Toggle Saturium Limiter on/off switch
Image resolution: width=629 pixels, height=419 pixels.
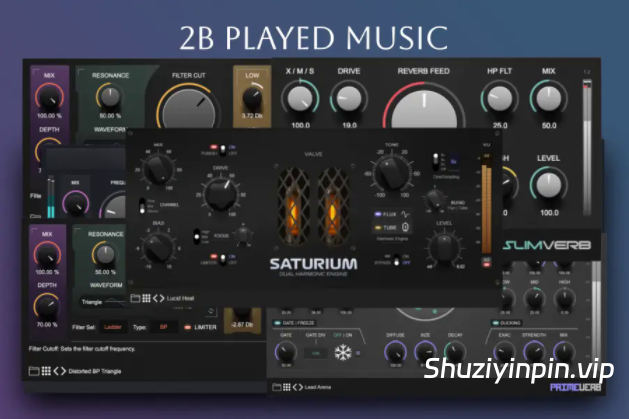[x=222, y=259]
